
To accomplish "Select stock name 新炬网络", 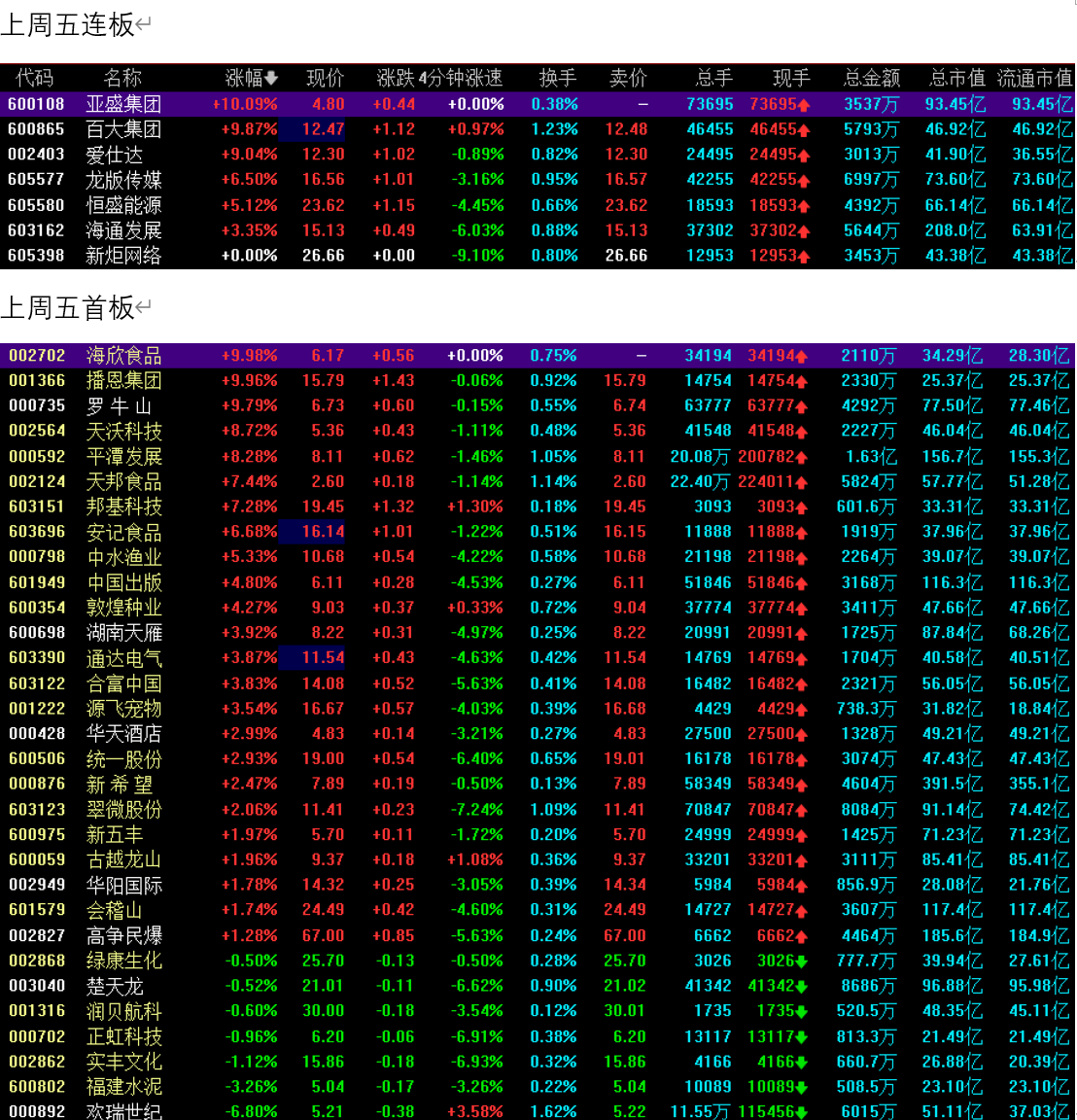I will (123, 256).
